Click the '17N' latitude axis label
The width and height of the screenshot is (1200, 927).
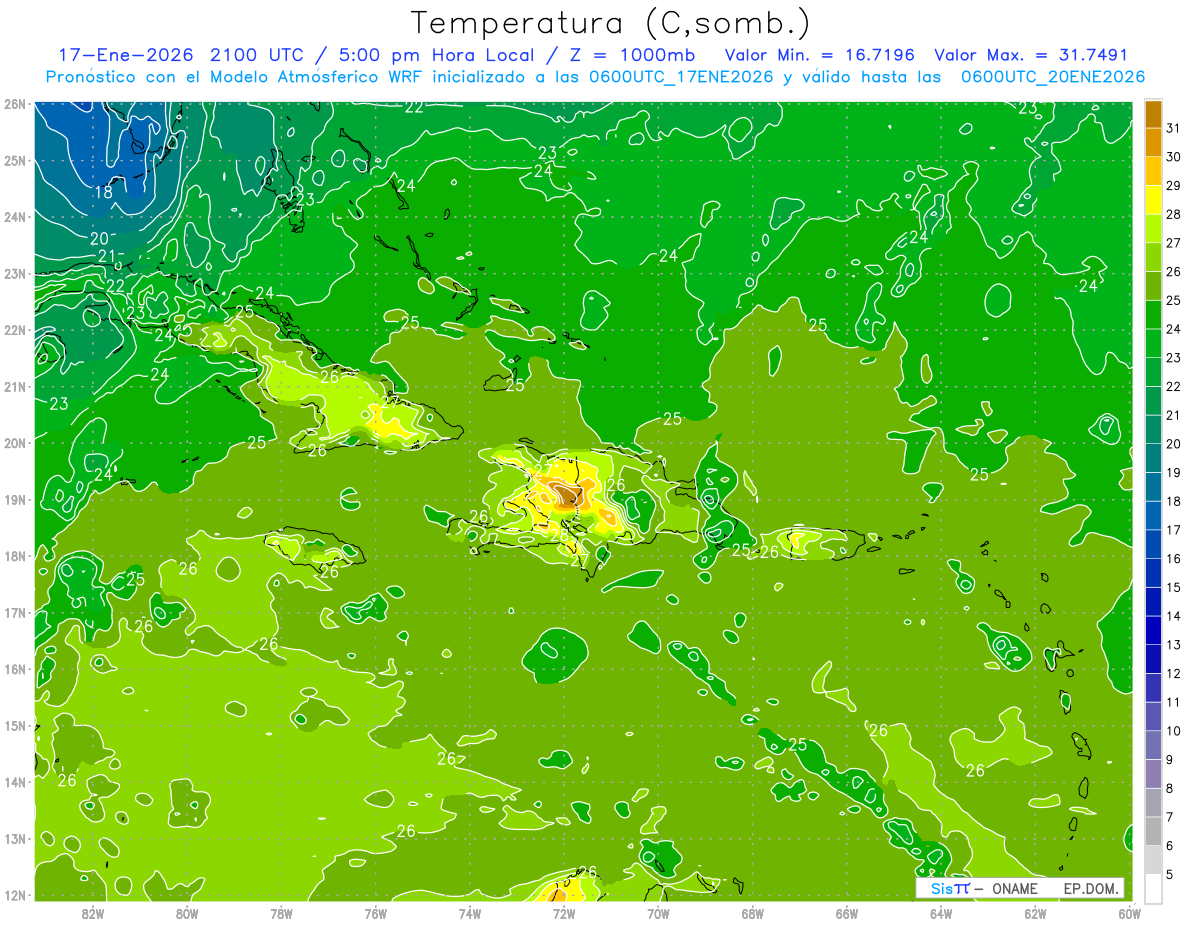coord(15,612)
